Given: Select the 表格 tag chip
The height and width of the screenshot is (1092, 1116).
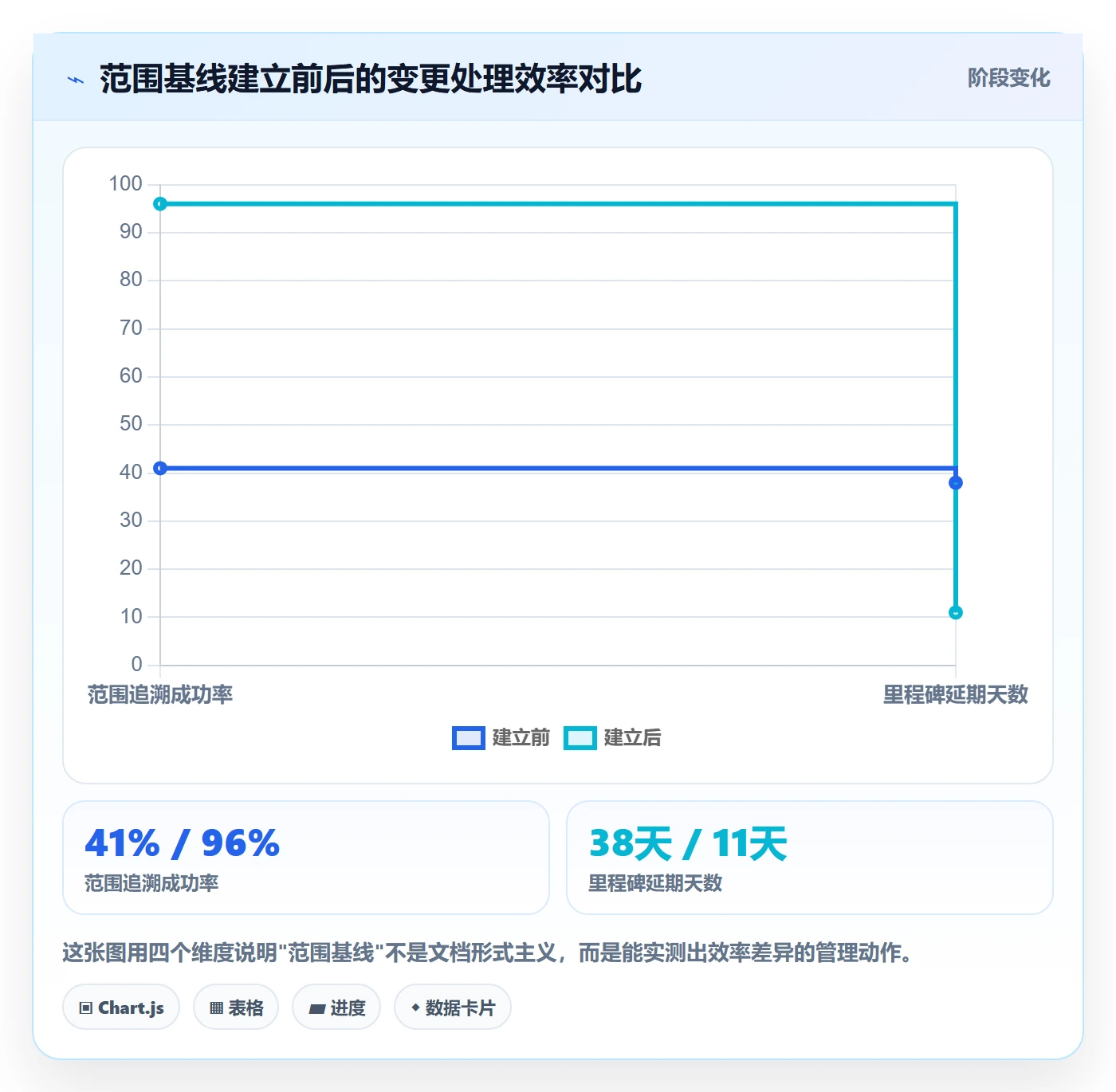Looking at the screenshot, I should point(236,1008).
